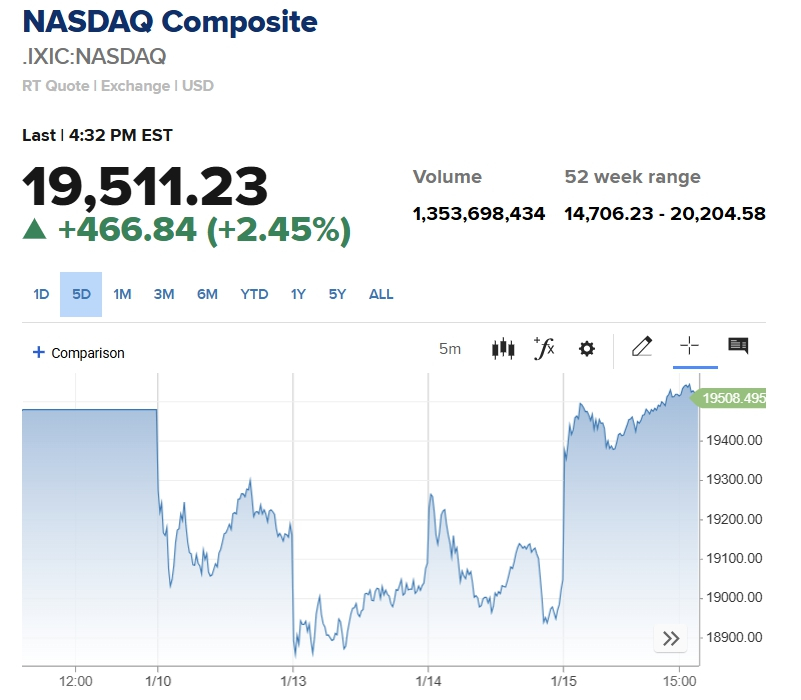Switch to the 1D range tab
Viewport: 801px width, 700px height.
pyautogui.click(x=41, y=294)
